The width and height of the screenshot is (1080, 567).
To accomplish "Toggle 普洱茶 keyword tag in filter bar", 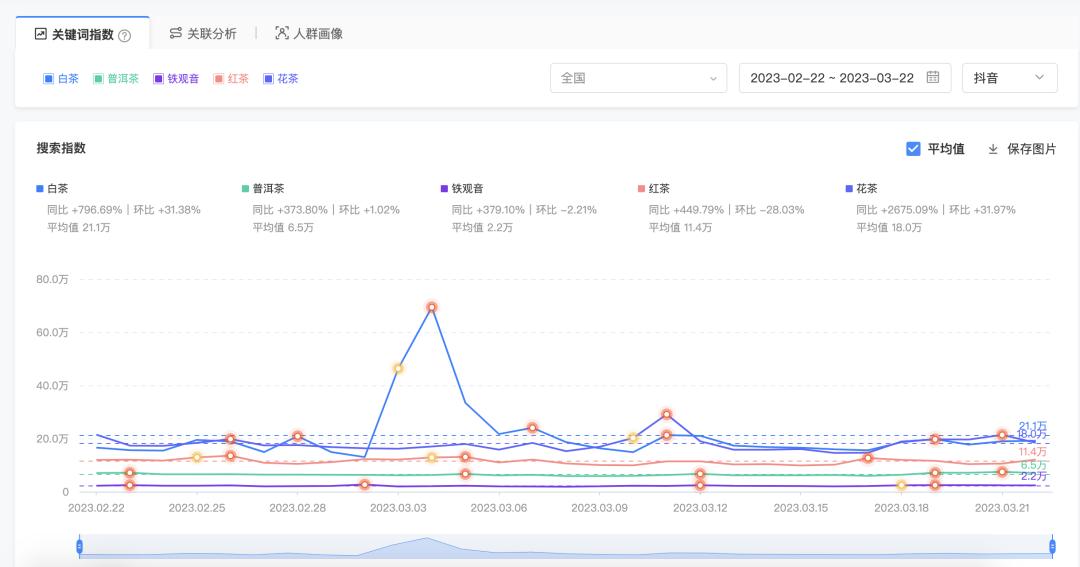I will [x=115, y=78].
